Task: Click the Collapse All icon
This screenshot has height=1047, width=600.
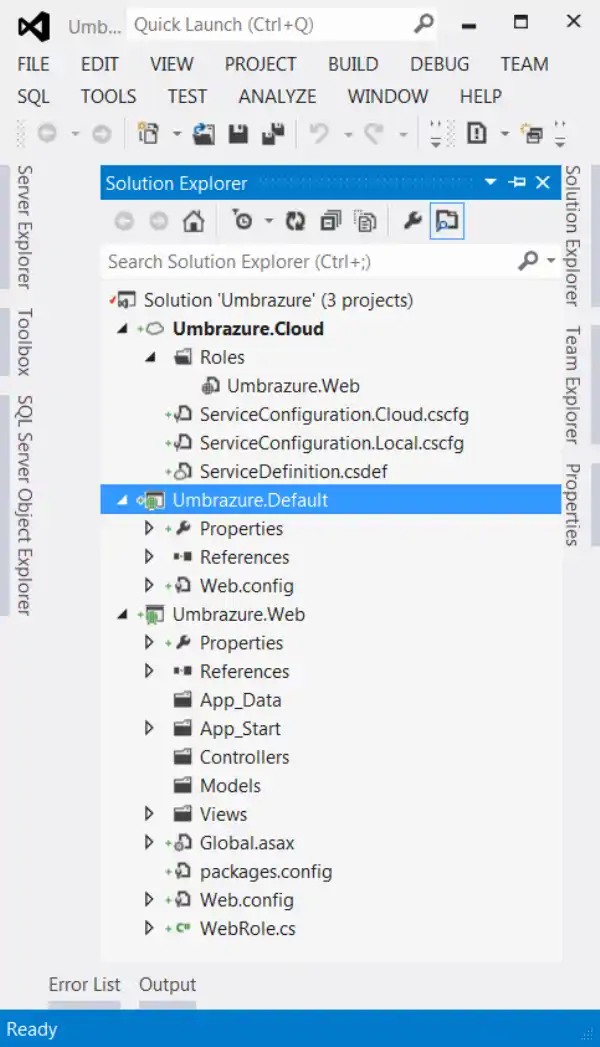Action: tap(330, 220)
